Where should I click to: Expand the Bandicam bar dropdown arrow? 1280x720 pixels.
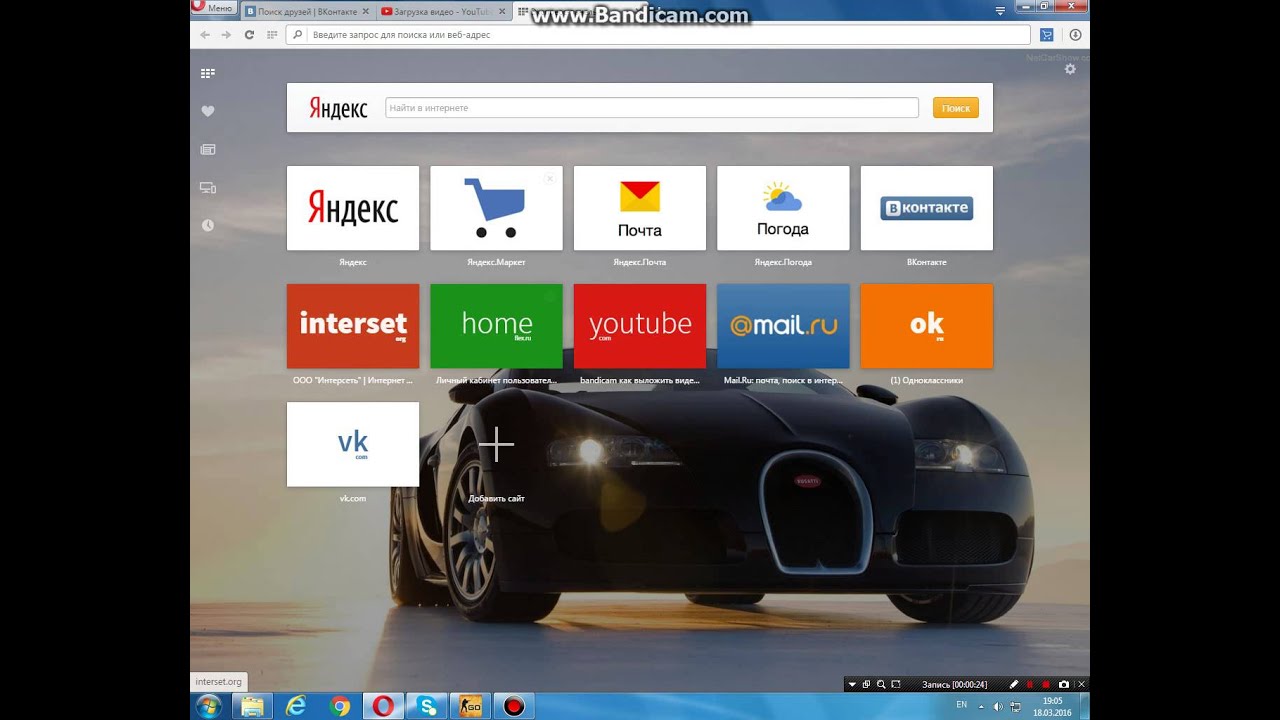click(852, 684)
